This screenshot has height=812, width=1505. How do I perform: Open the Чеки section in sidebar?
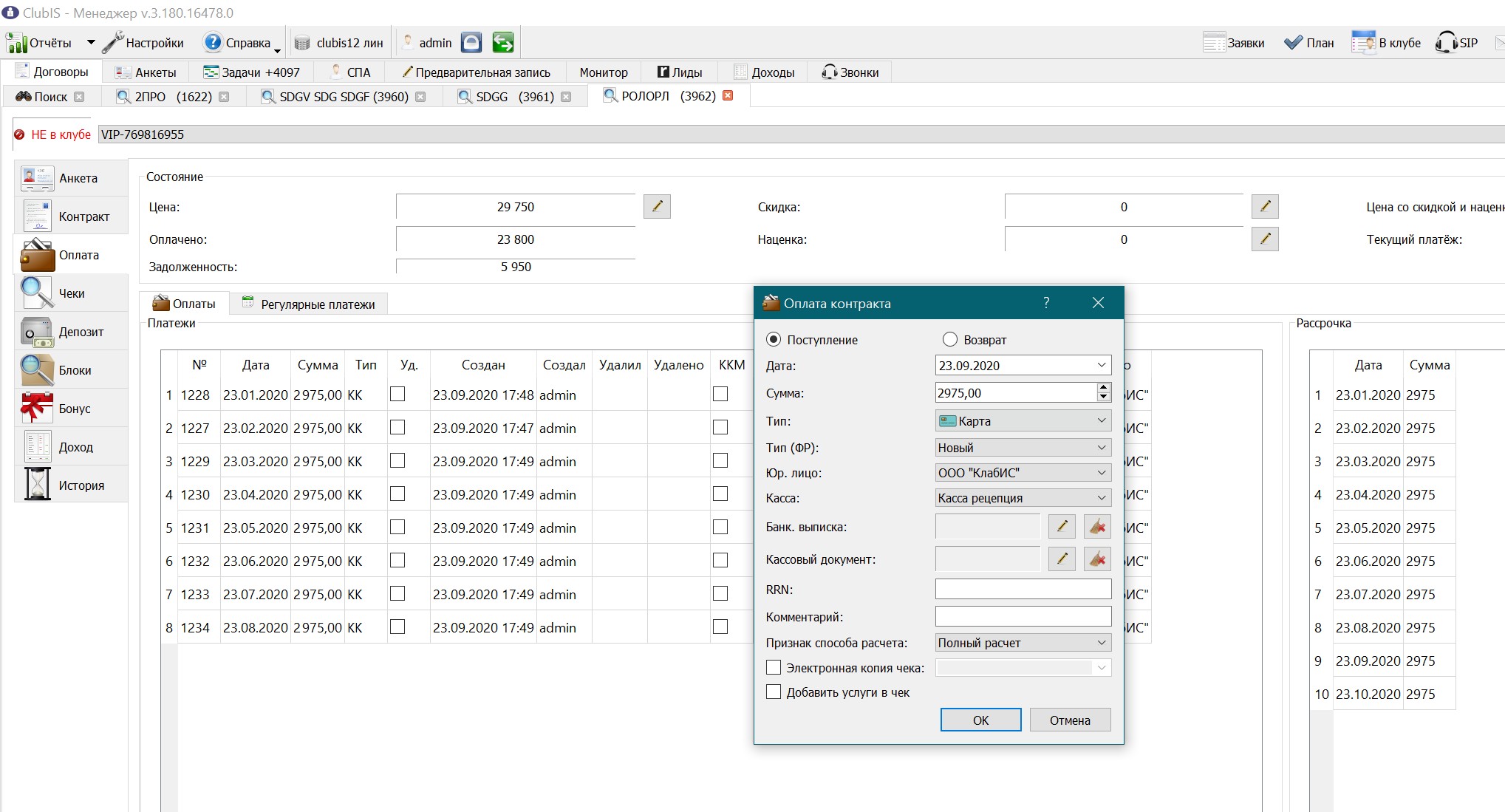[71, 293]
